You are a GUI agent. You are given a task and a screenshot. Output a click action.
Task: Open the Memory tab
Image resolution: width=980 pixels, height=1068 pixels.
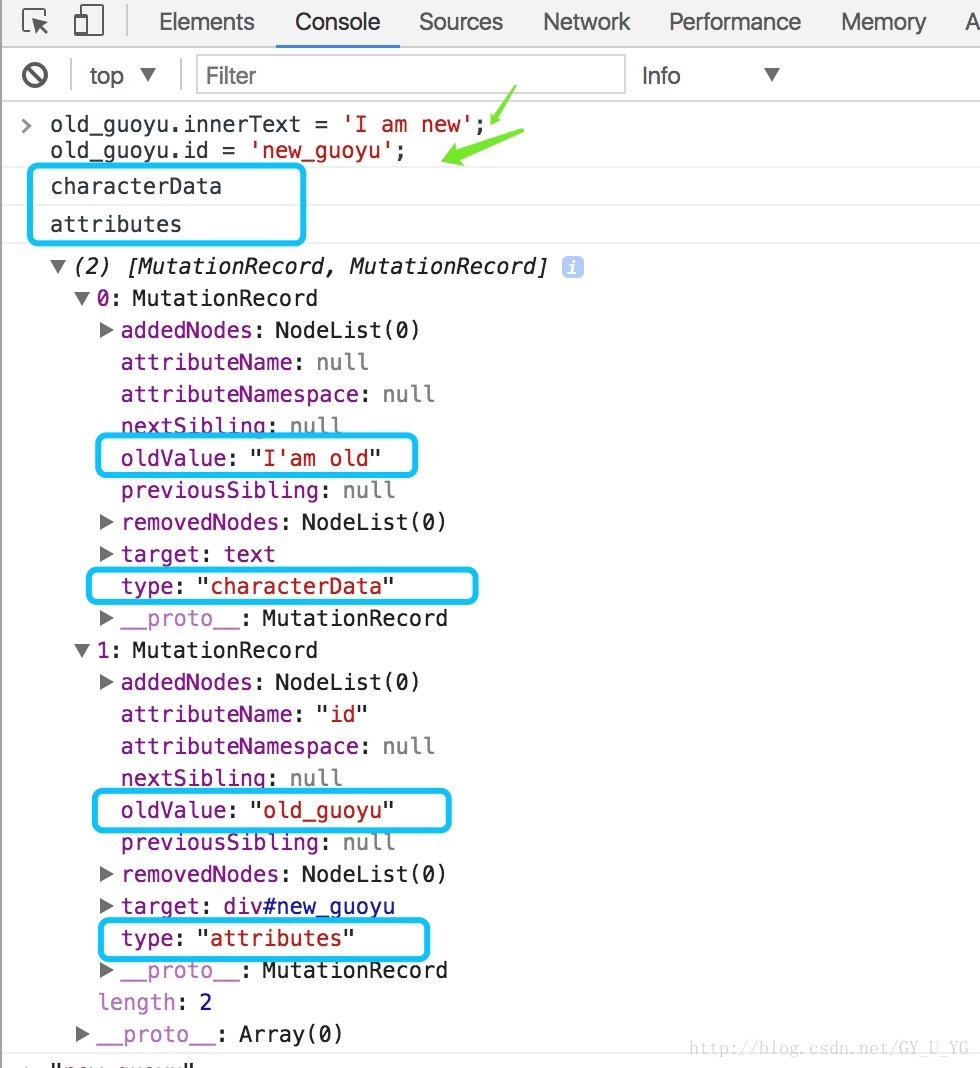coord(883,22)
